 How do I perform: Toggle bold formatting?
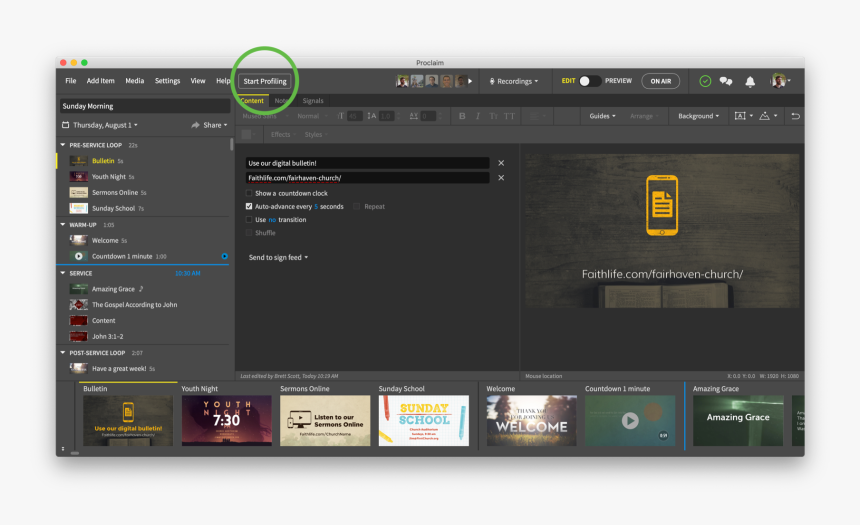pyautogui.click(x=462, y=116)
